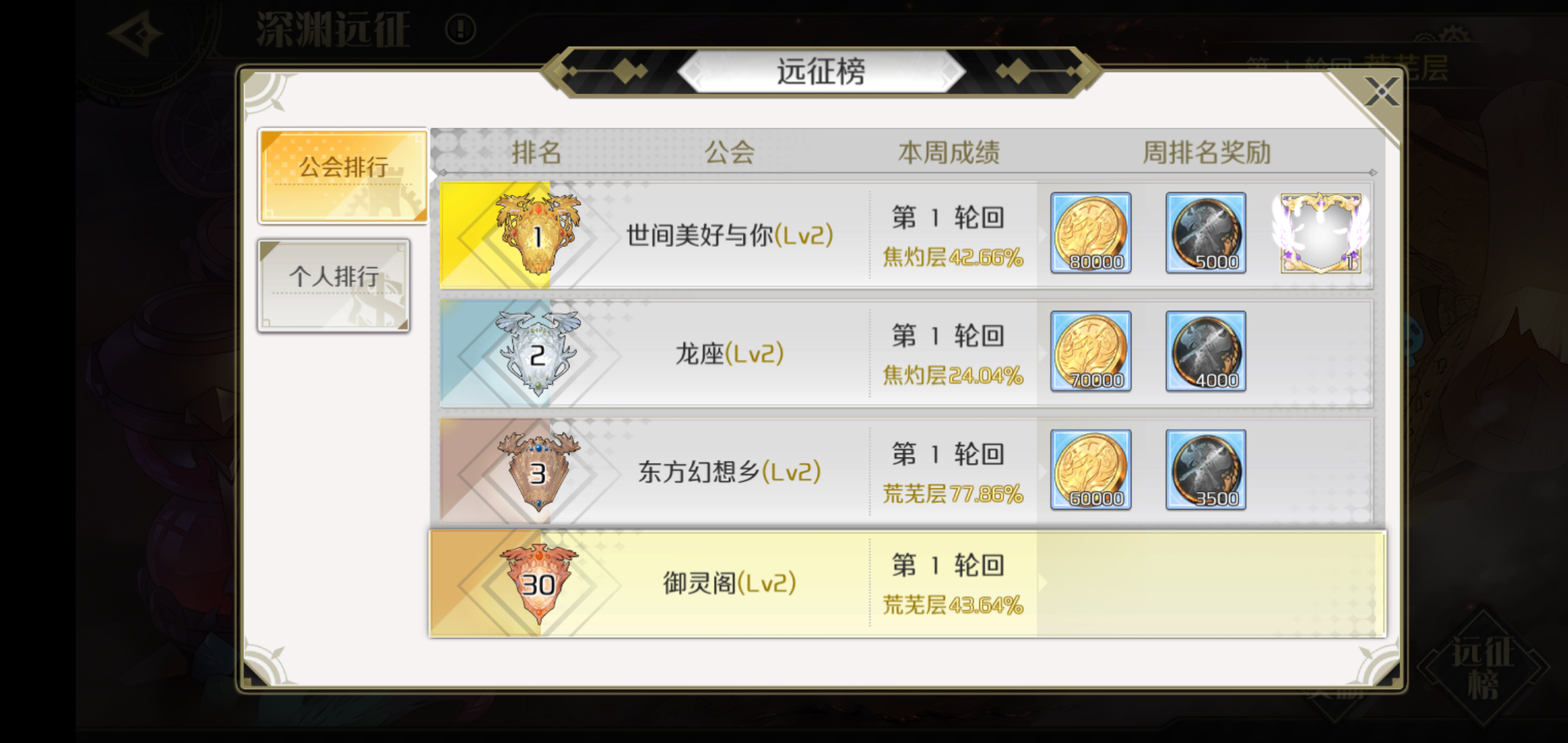Click the 4000 gray medal reward icon
Image resolution: width=1568 pixels, height=743 pixels.
click(x=1206, y=351)
